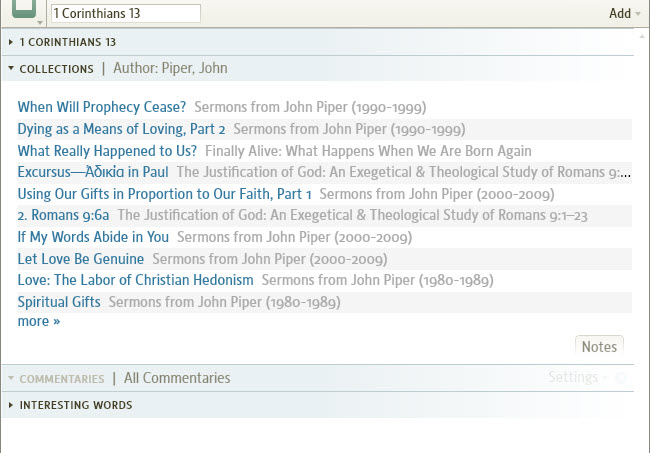Click the Notes button

point(599,346)
